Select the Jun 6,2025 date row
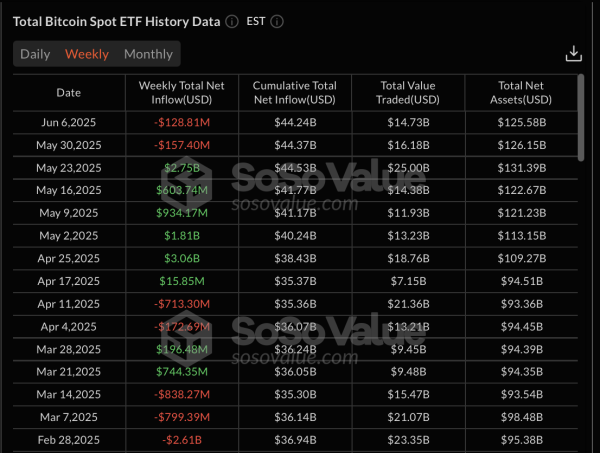 tap(68, 122)
